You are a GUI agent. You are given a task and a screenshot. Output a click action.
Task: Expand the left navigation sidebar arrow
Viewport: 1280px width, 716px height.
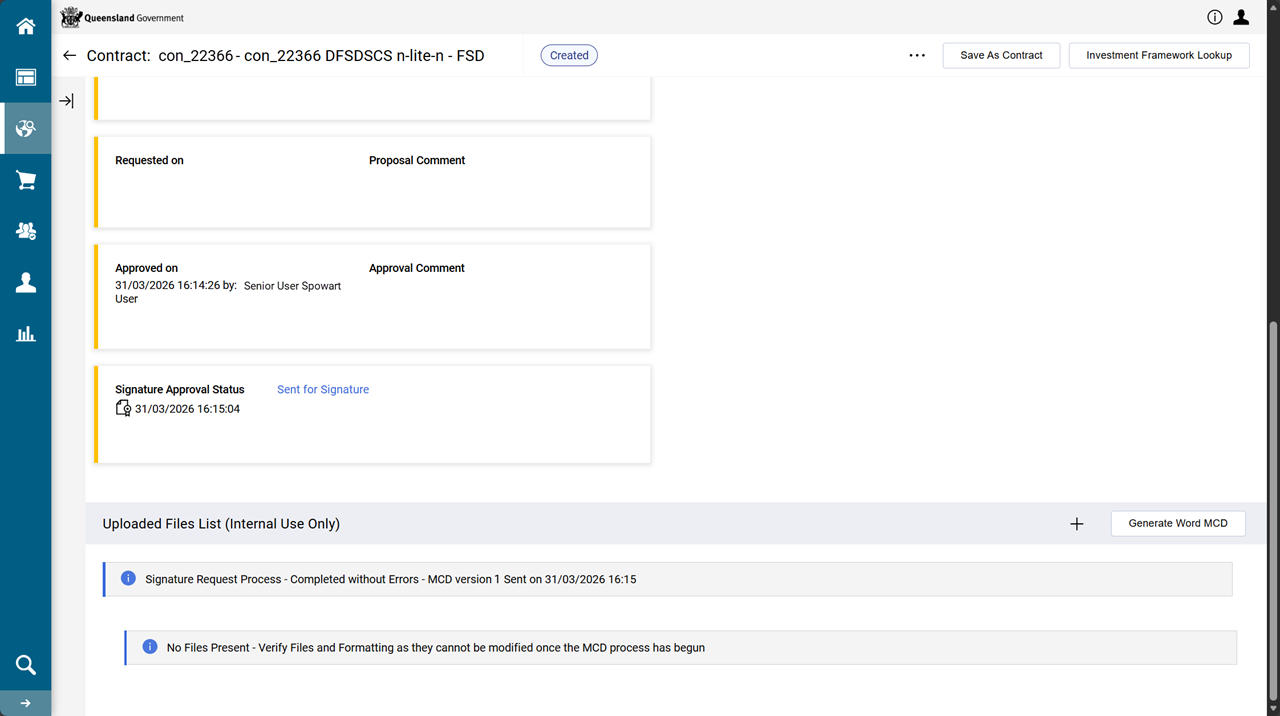(x=26, y=703)
